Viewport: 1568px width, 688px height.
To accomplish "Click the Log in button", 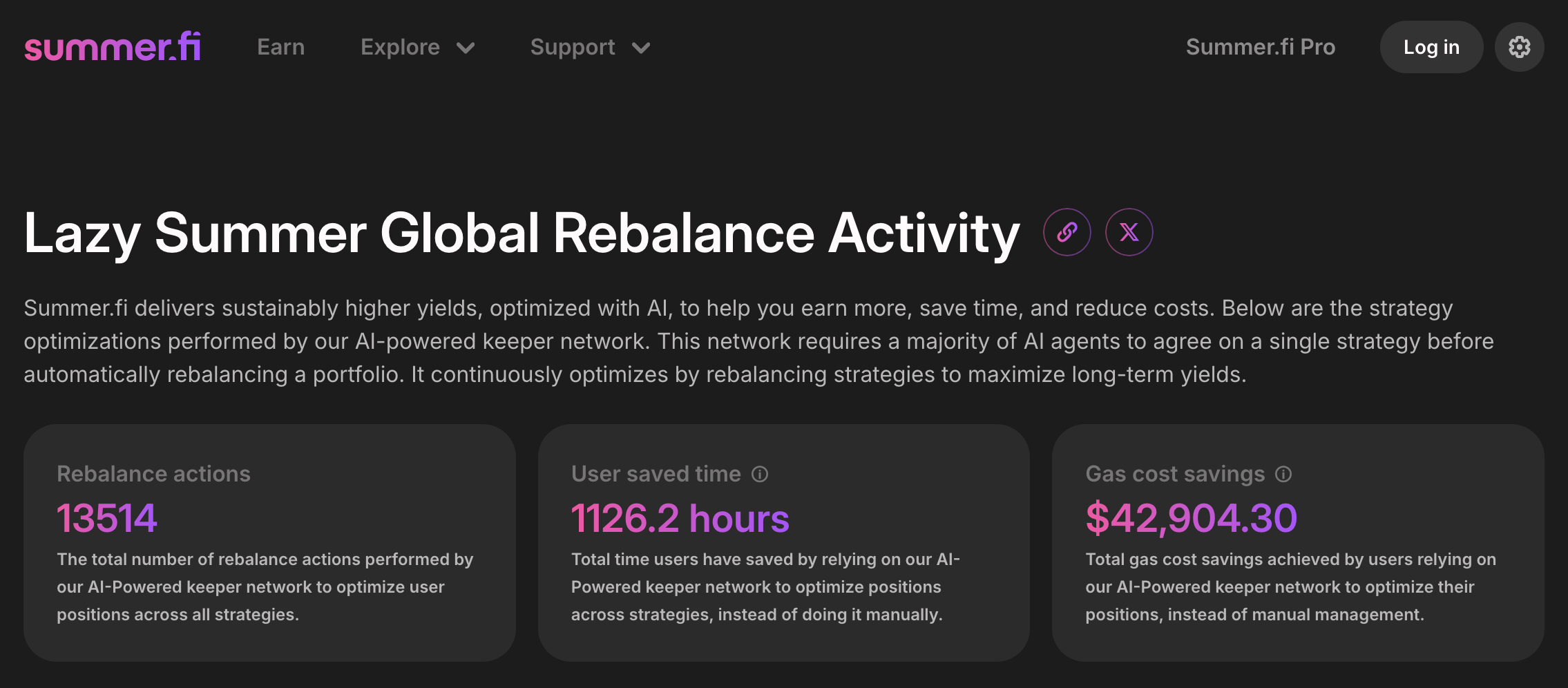I will [x=1431, y=47].
